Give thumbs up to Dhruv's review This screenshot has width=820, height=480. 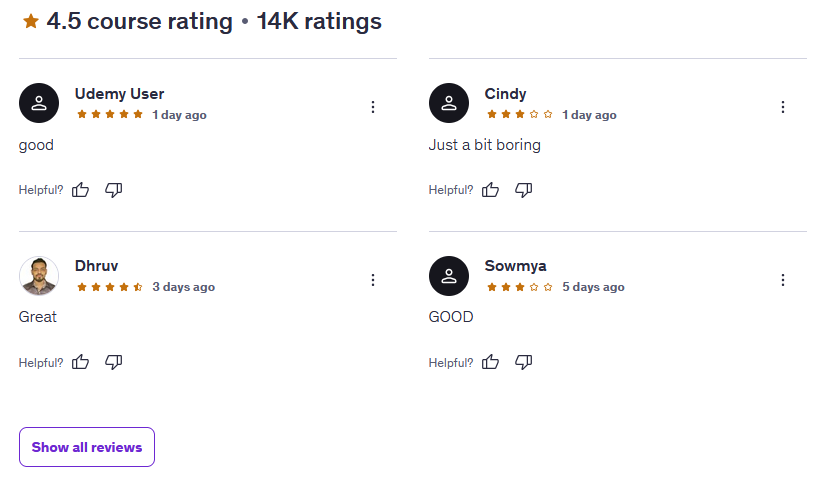pos(81,362)
